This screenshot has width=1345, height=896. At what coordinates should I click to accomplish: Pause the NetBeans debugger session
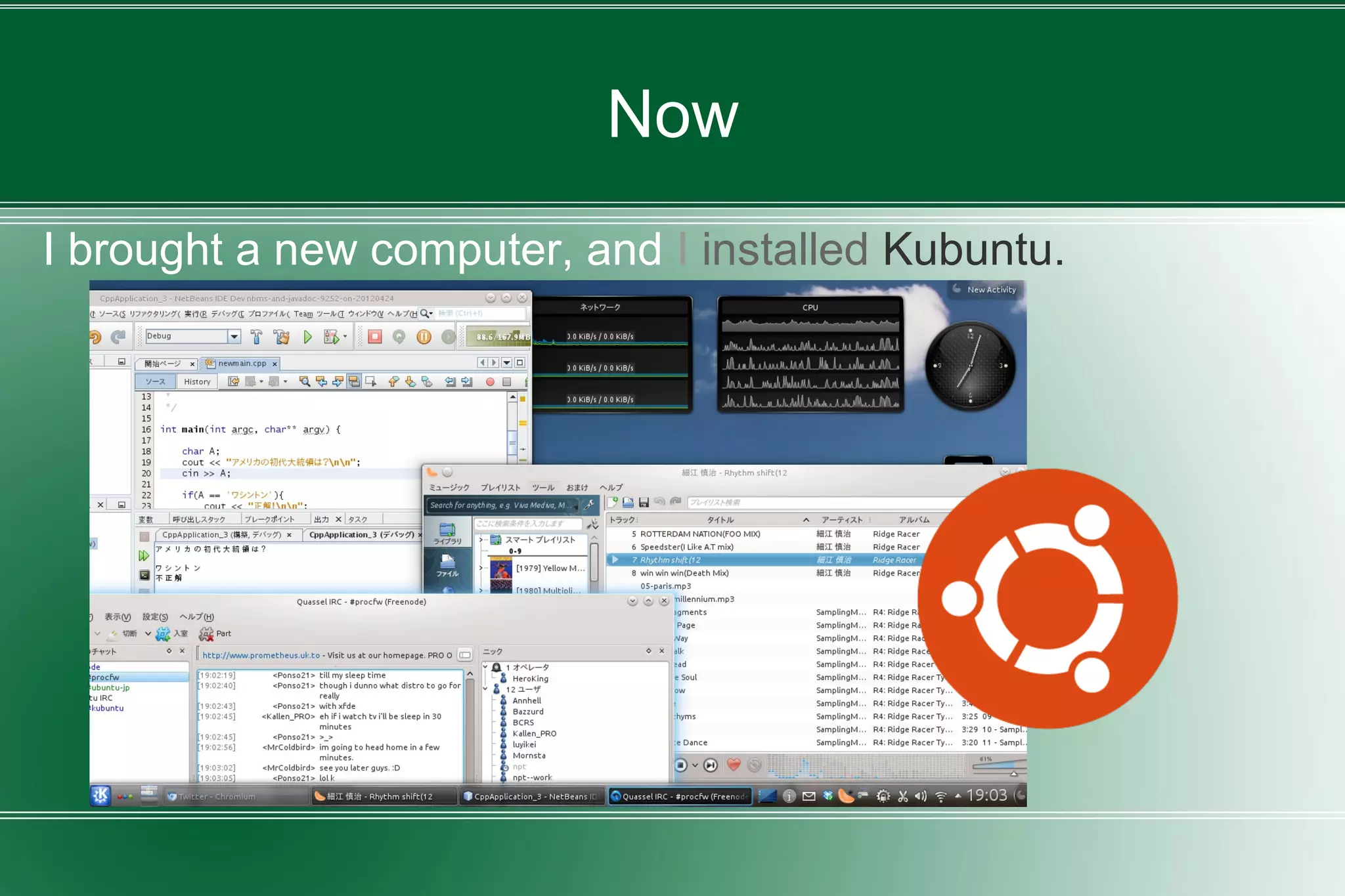(424, 337)
